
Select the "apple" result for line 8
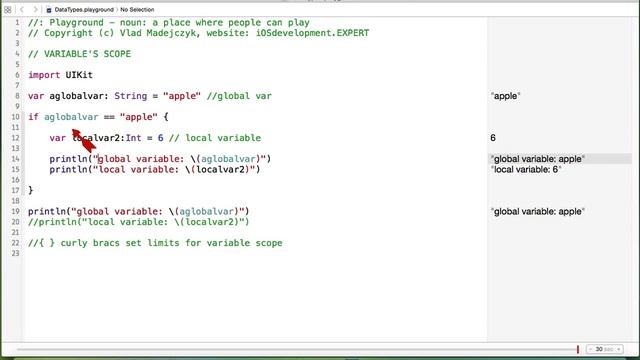(506, 96)
